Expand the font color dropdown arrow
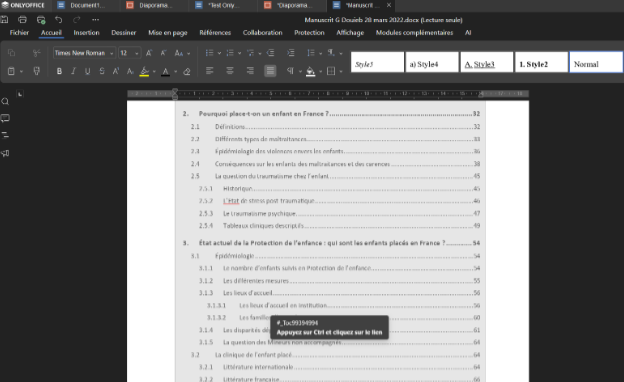Screen dimensions: 624x382 tap(176, 72)
